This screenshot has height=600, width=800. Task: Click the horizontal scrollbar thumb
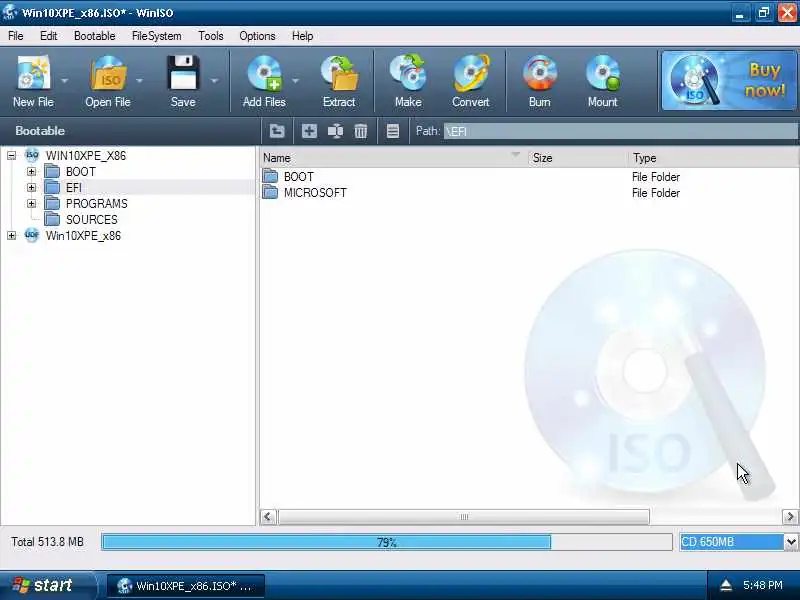(464, 517)
